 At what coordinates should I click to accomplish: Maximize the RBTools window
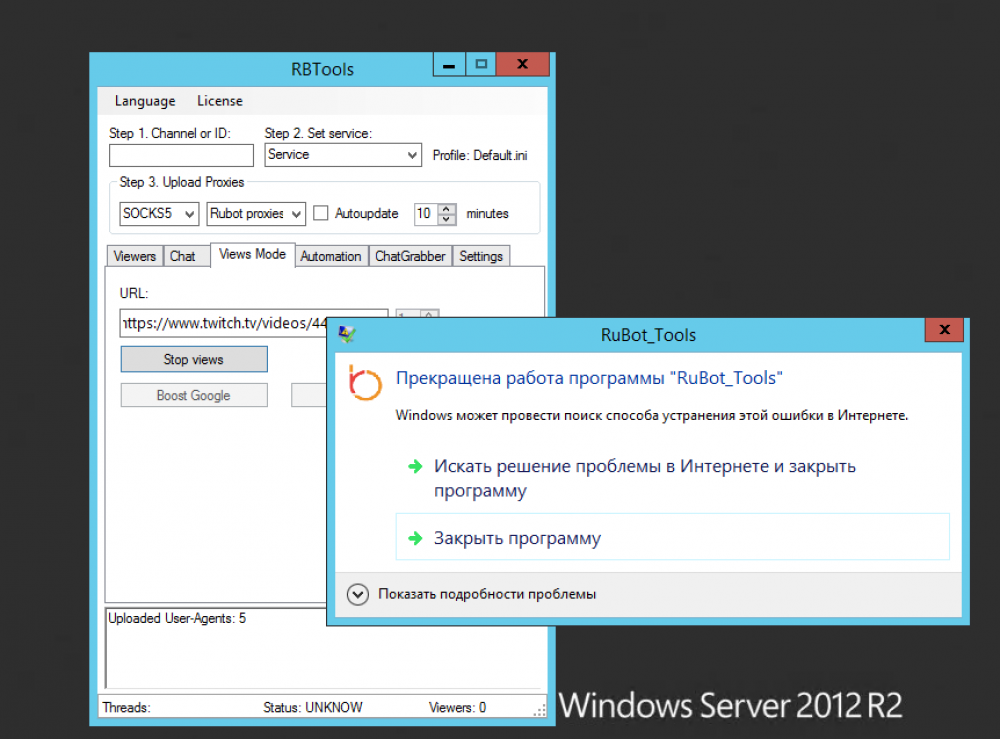(x=481, y=65)
